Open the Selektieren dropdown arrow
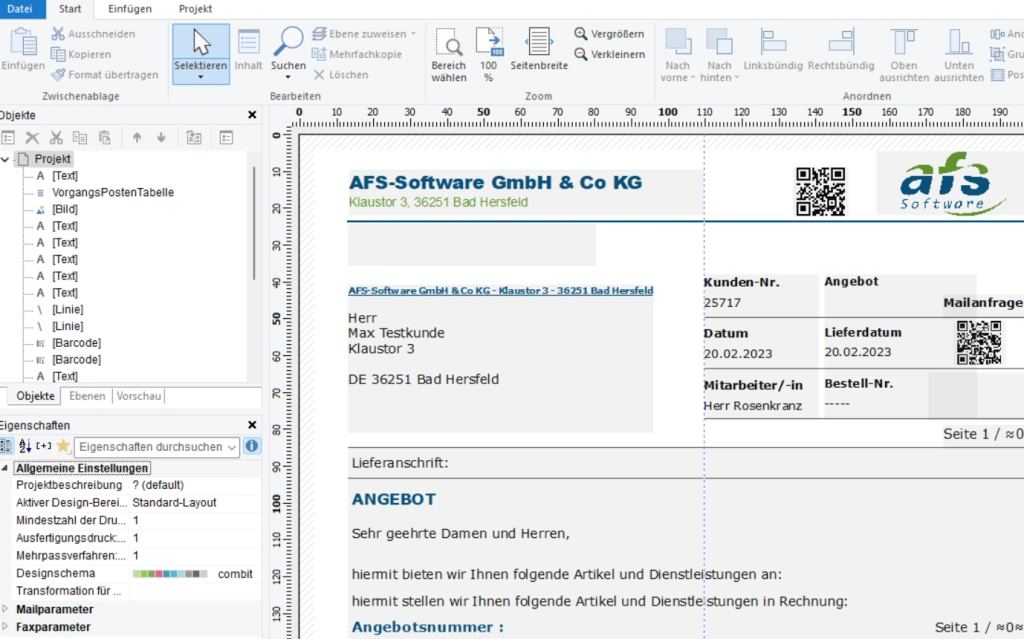Image resolution: width=1024 pixels, height=639 pixels. coord(200,78)
